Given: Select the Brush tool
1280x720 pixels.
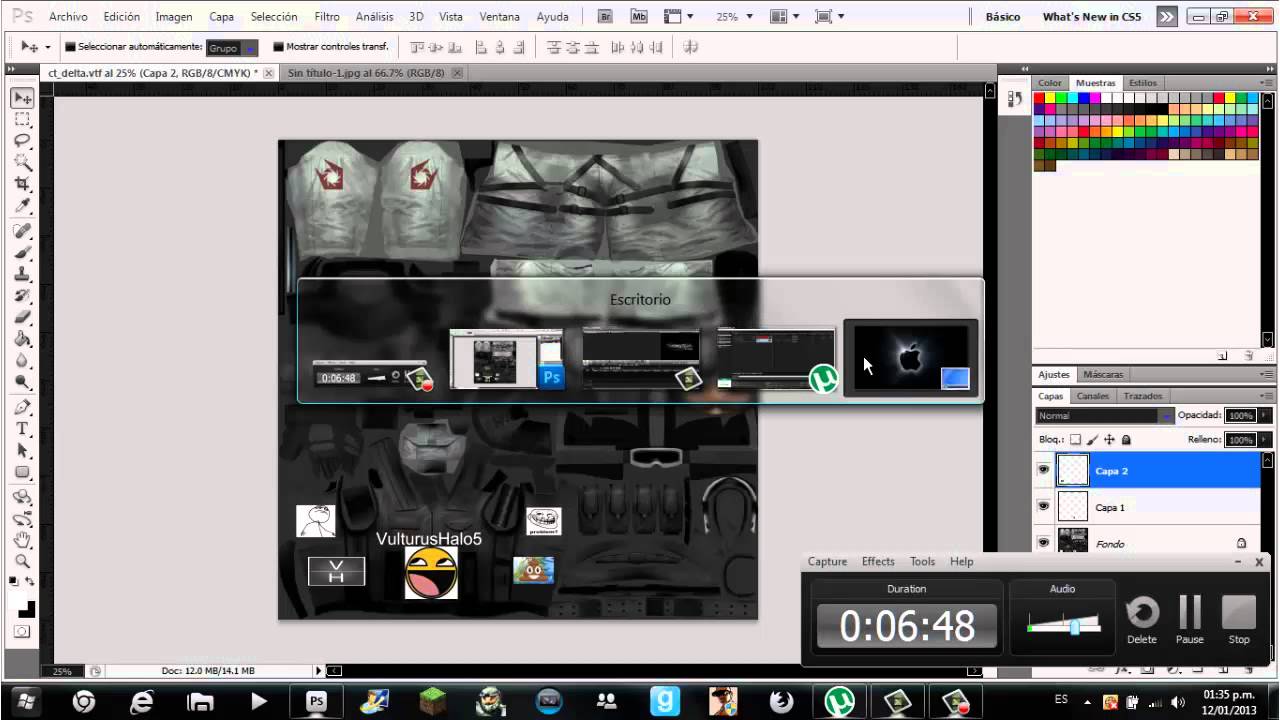Looking at the screenshot, I should click(x=22, y=253).
